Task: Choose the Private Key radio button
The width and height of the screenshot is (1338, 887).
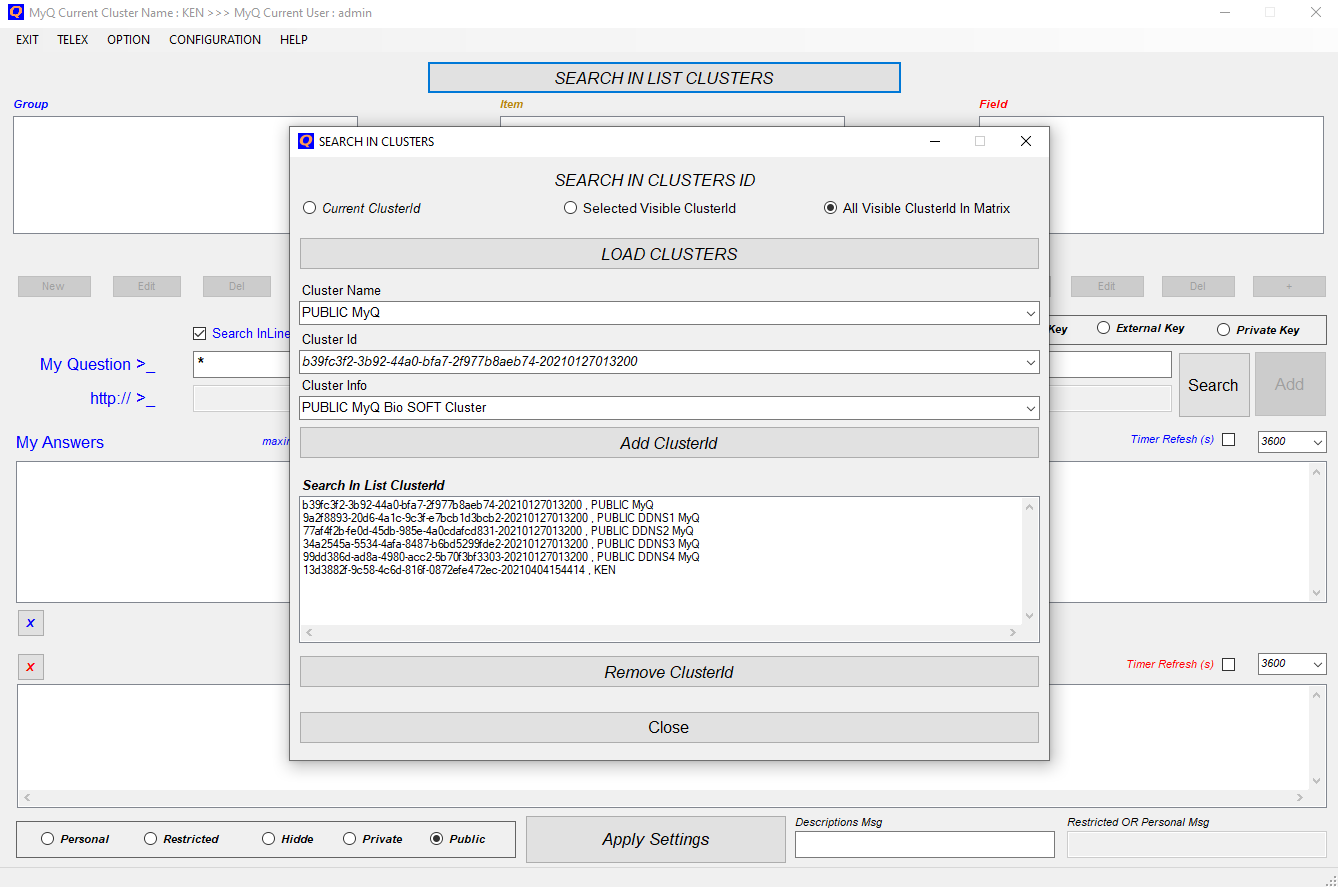Action: click(x=1223, y=329)
